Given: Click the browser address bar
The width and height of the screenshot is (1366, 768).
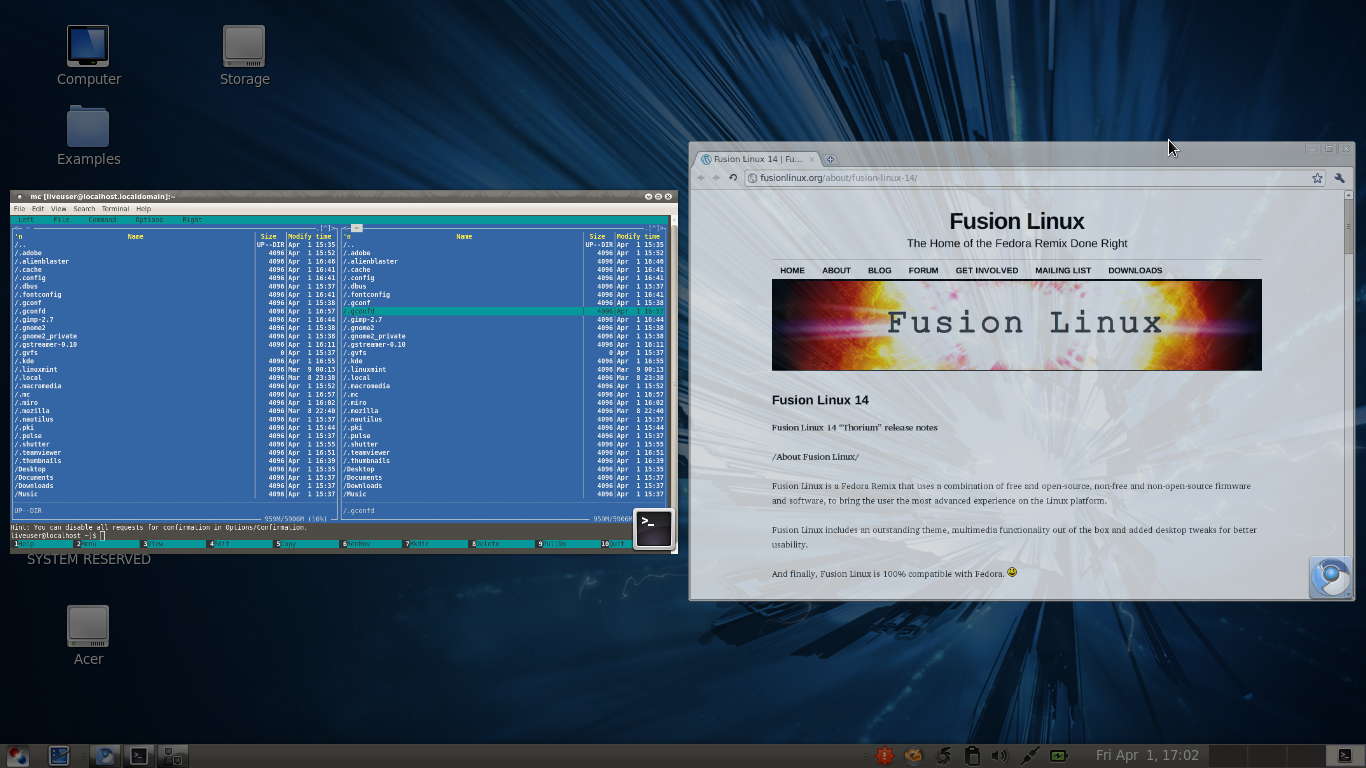Looking at the screenshot, I should click(x=1028, y=178).
